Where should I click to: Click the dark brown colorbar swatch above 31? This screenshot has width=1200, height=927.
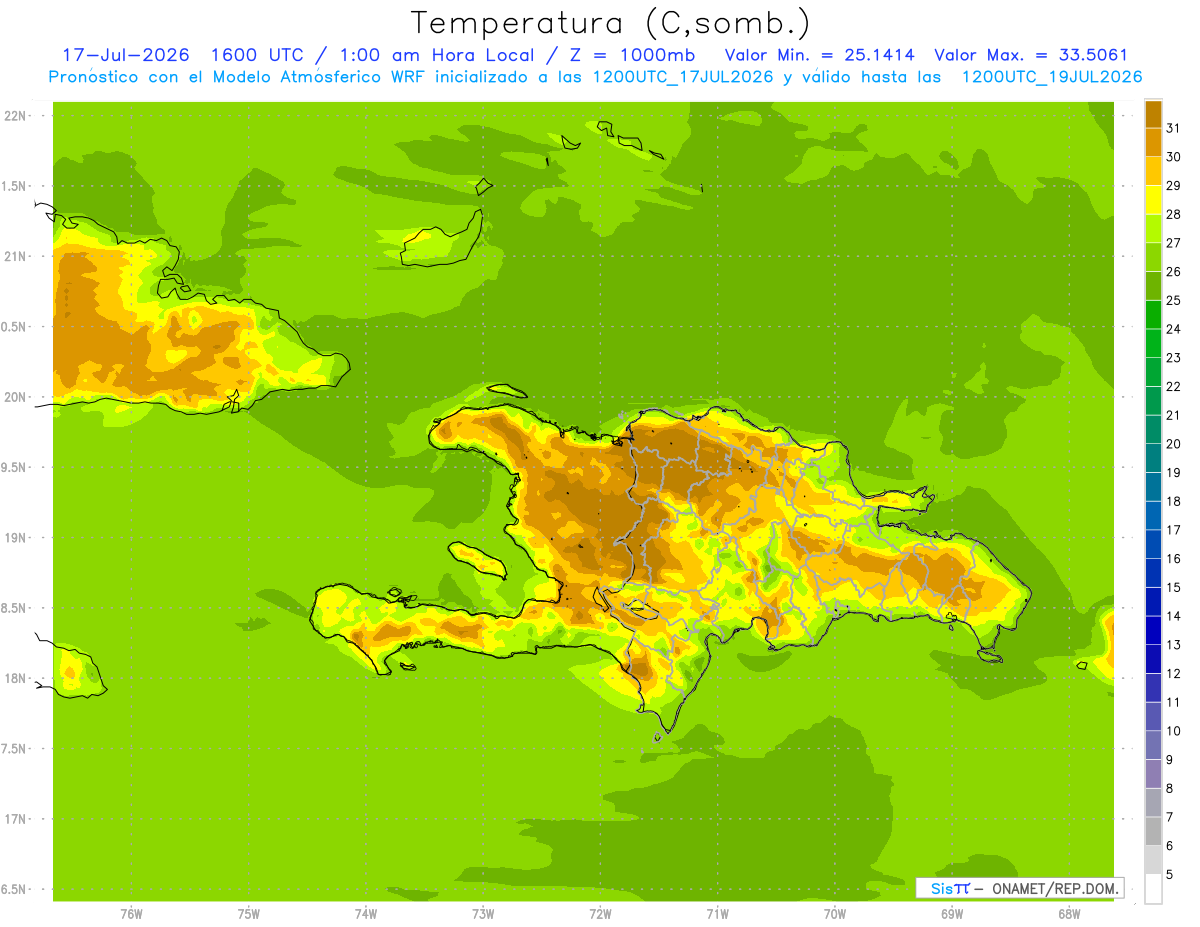1153,114
